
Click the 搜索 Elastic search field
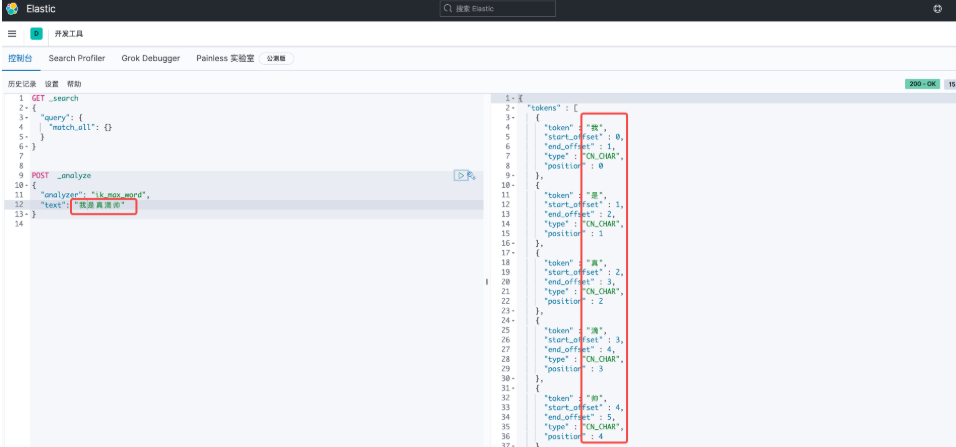click(498, 9)
